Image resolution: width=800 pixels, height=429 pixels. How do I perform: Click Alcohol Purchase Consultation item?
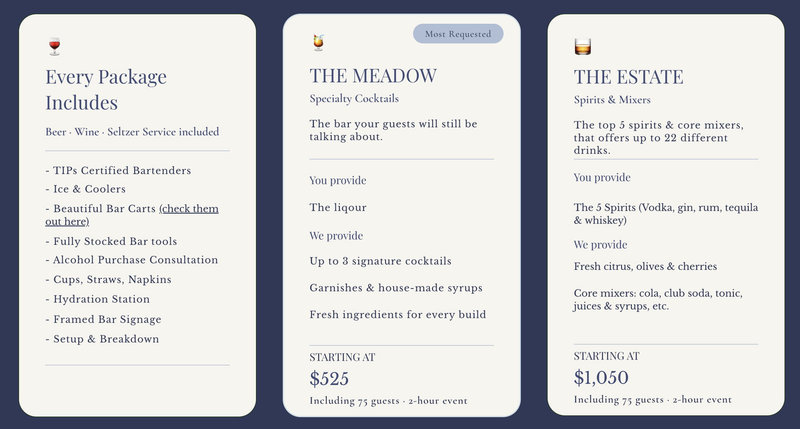click(132, 260)
